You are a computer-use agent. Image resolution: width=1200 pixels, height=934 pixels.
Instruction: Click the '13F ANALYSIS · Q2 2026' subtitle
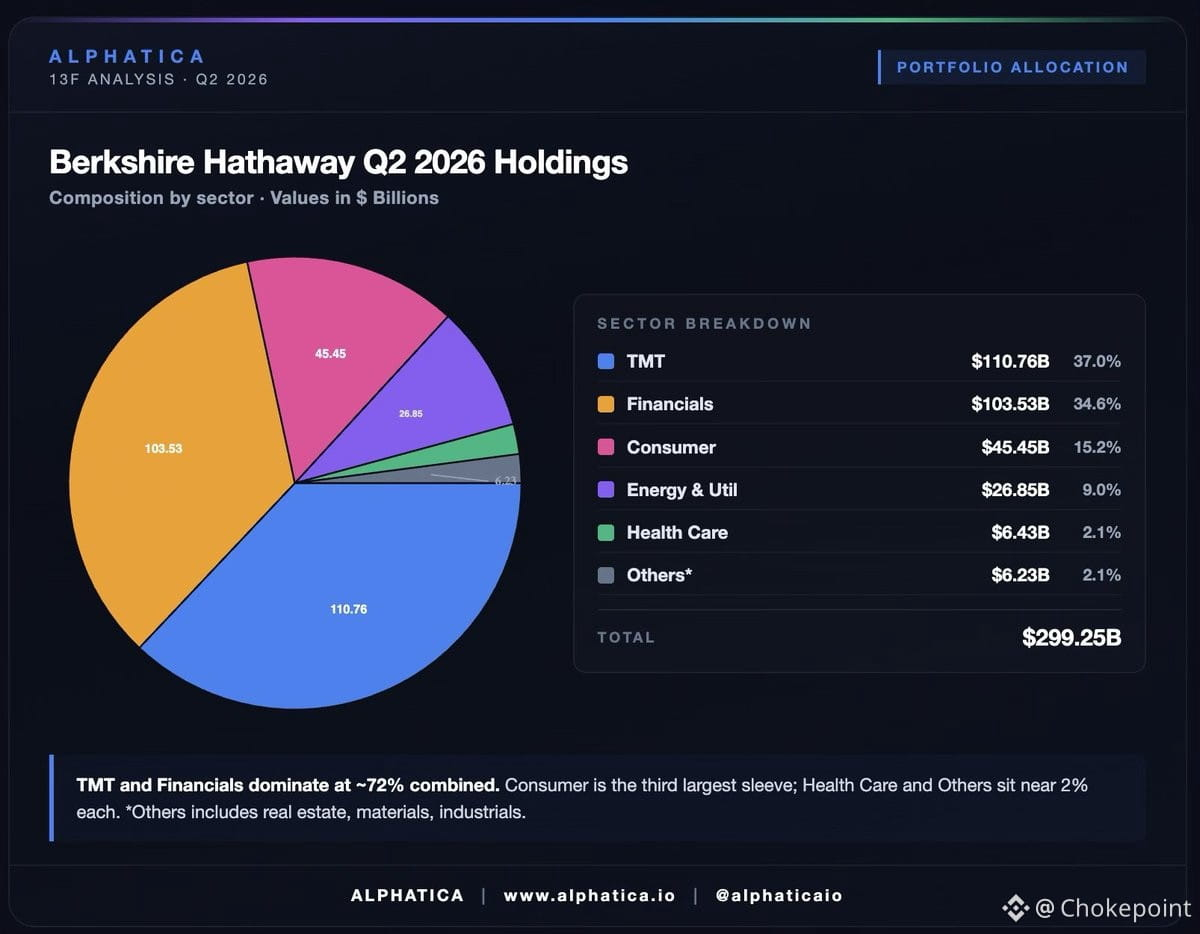point(159,79)
